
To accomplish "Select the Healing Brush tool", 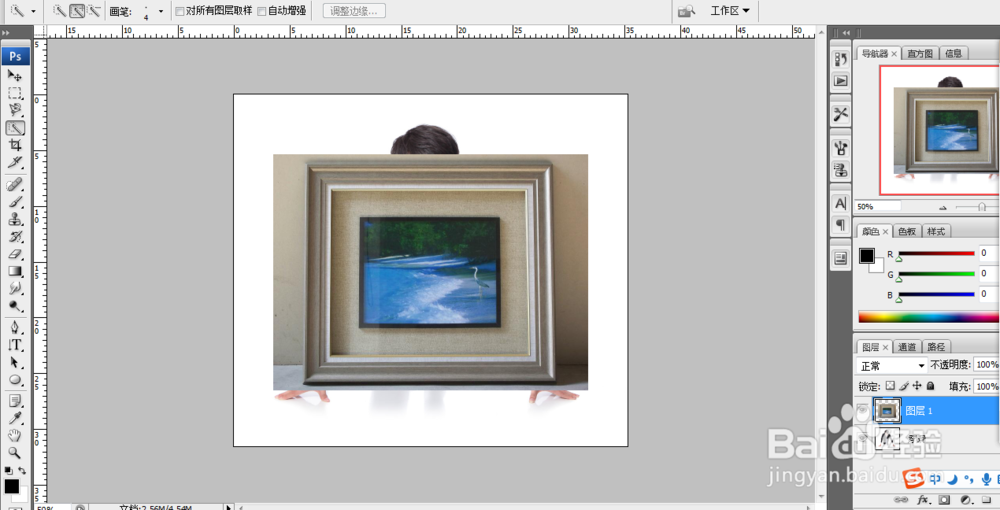I will [15, 186].
